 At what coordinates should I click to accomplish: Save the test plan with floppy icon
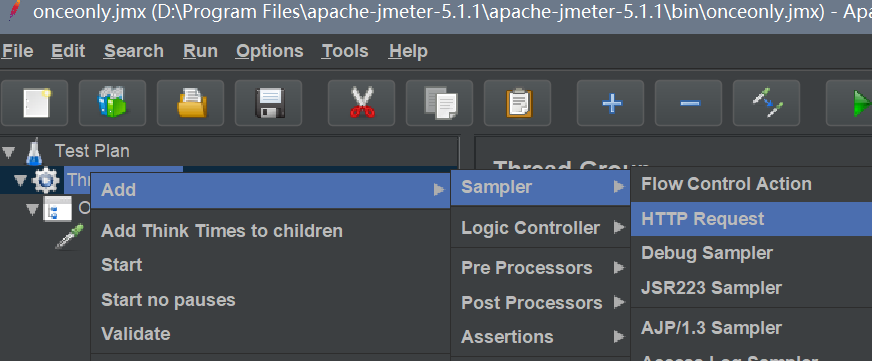pos(269,103)
